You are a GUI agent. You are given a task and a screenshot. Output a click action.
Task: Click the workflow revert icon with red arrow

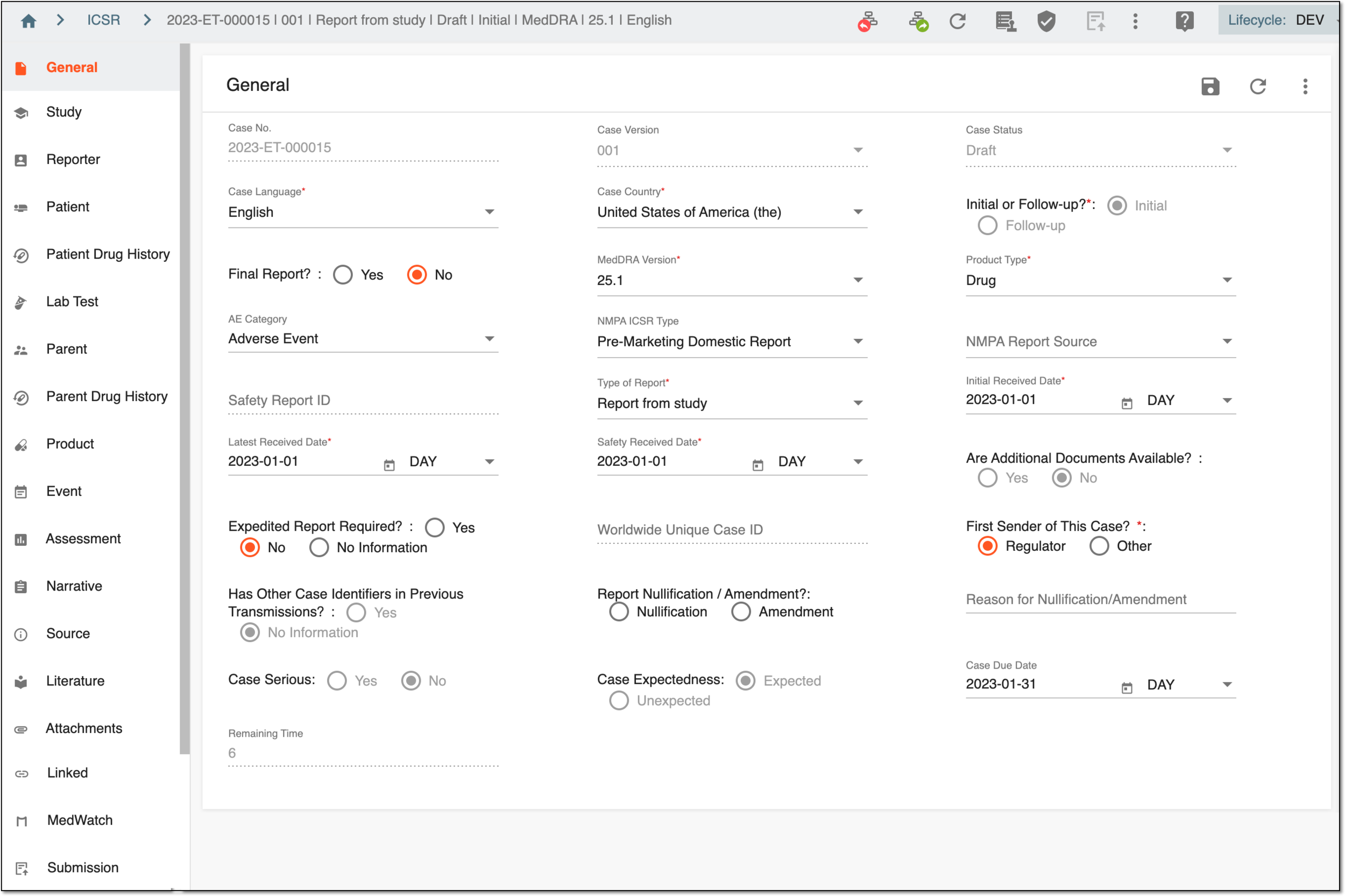(867, 21)
